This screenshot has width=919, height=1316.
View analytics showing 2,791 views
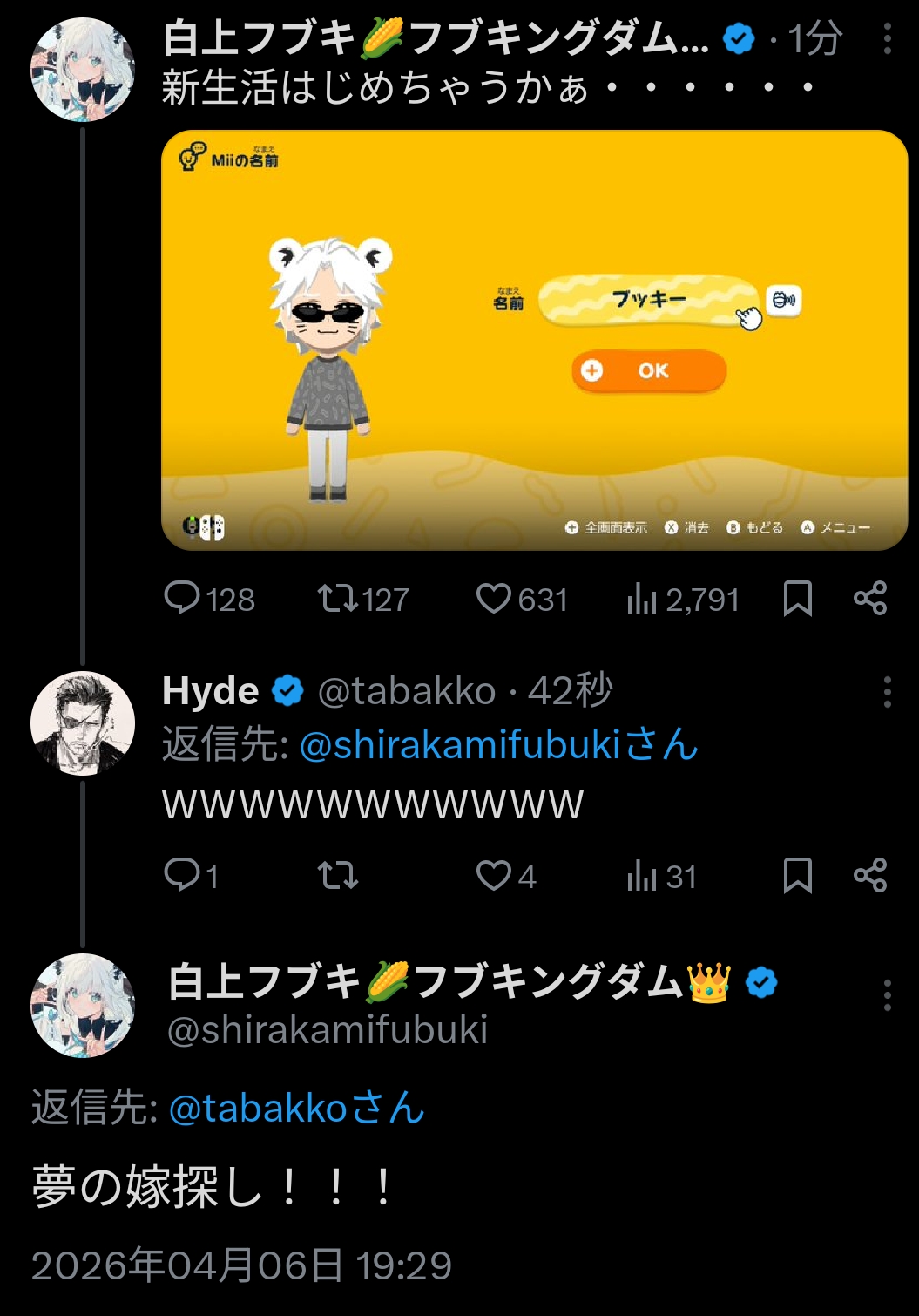click(641, 599)
